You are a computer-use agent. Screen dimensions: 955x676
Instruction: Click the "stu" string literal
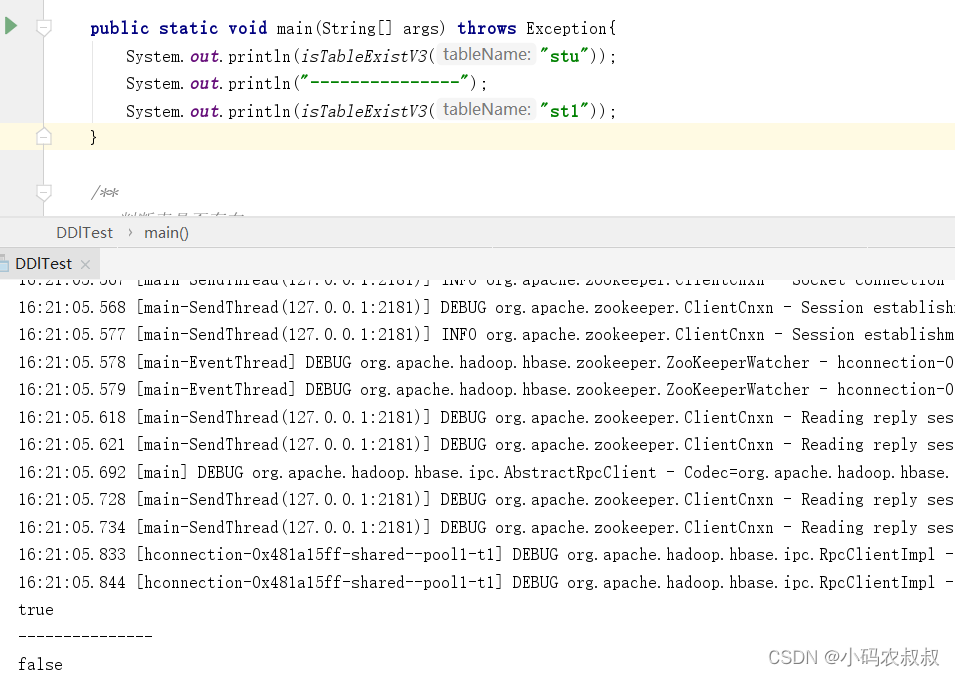click(564, 56)
